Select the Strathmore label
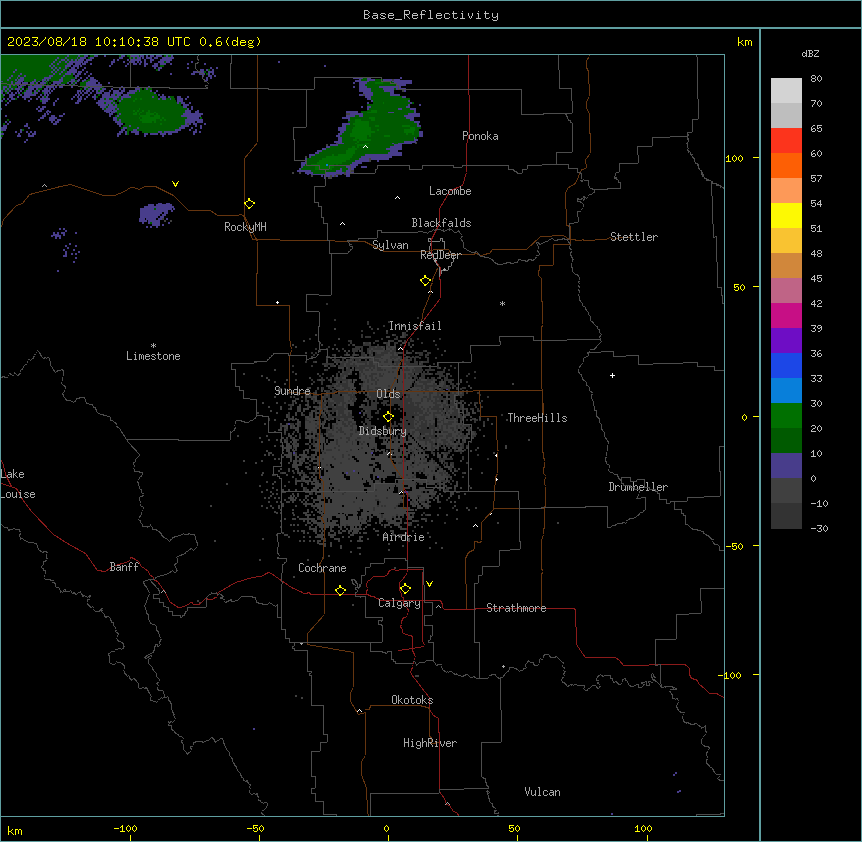This screenshot has height=842, width=862. [516, 608]
